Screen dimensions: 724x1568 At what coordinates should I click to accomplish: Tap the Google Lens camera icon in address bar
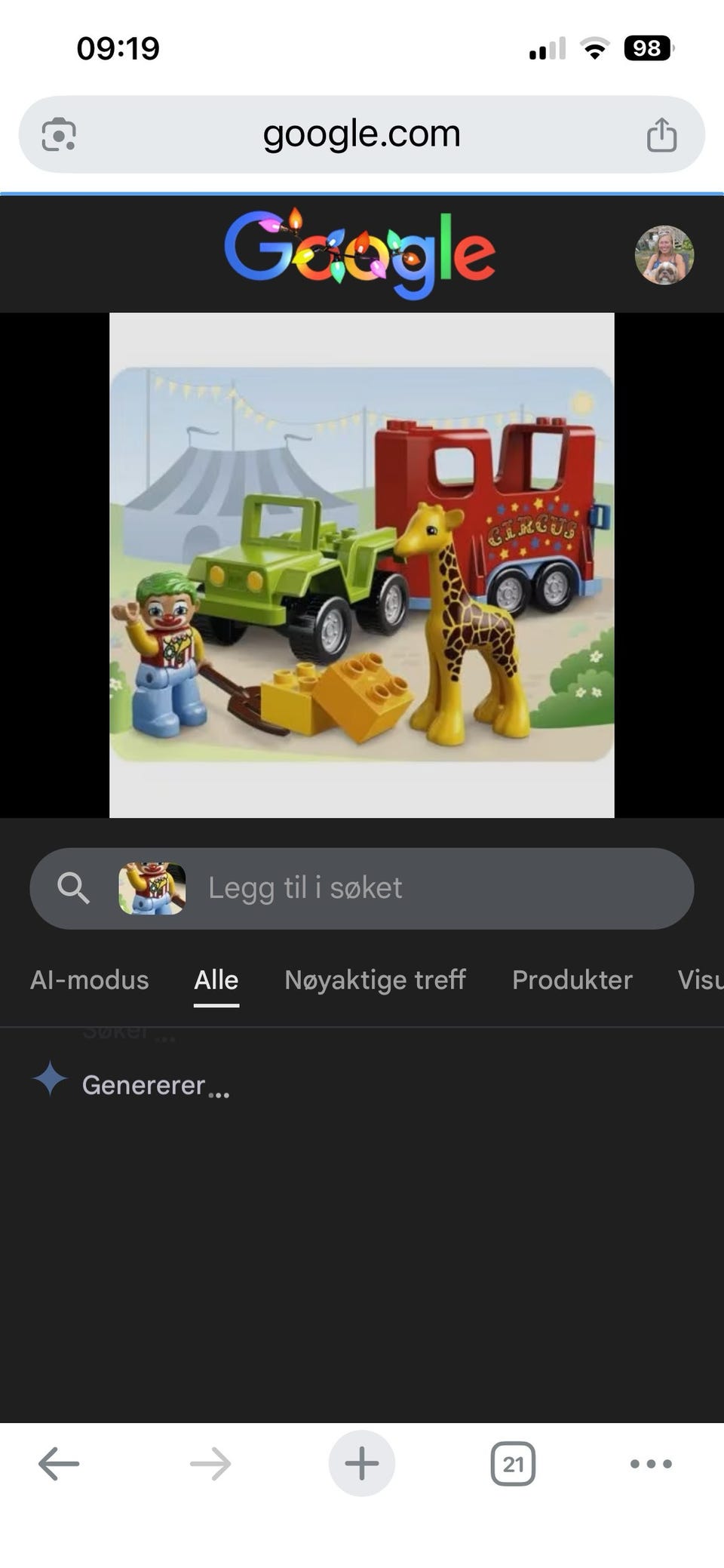tap(59, 135)
